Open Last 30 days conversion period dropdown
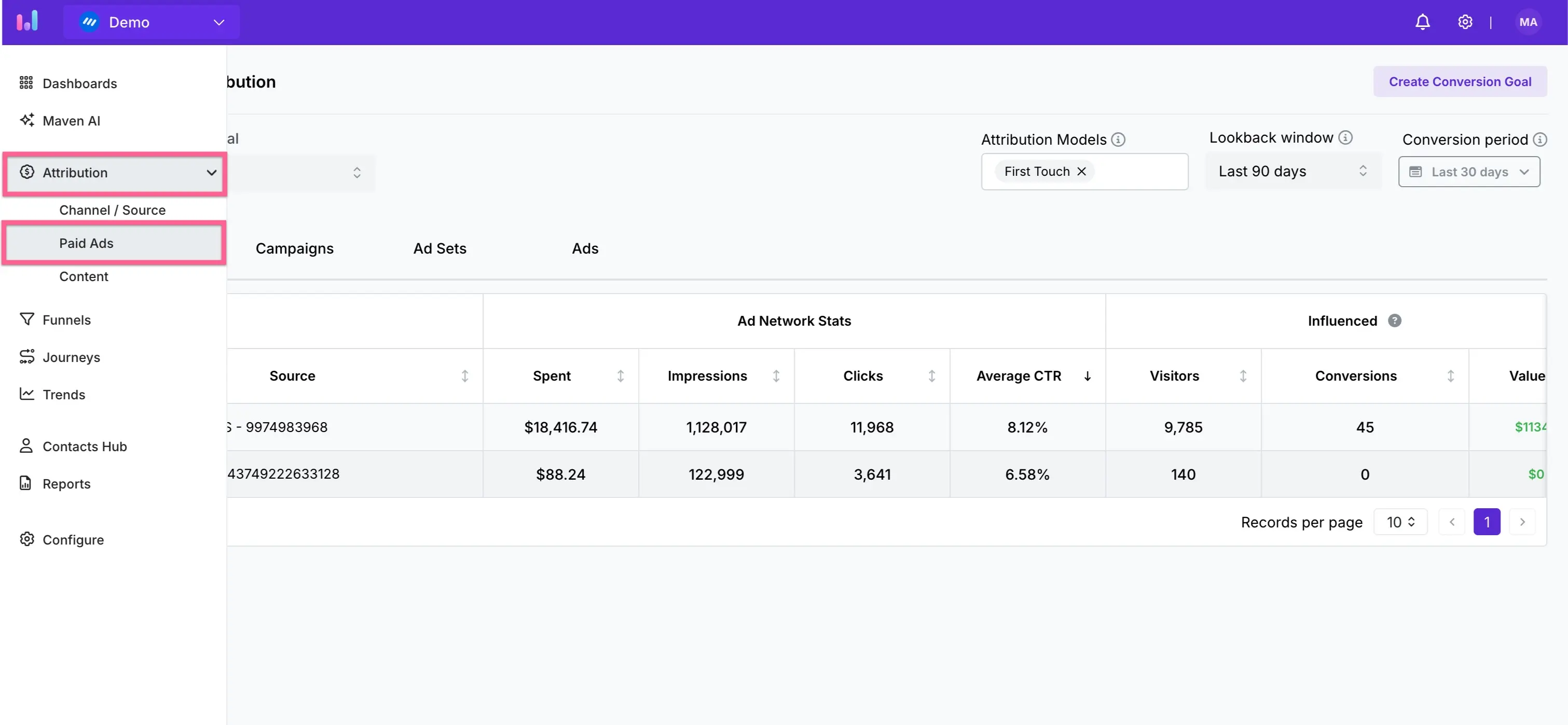The height and width of the screenshot is (725, 1568). (x=1468, y=172)
